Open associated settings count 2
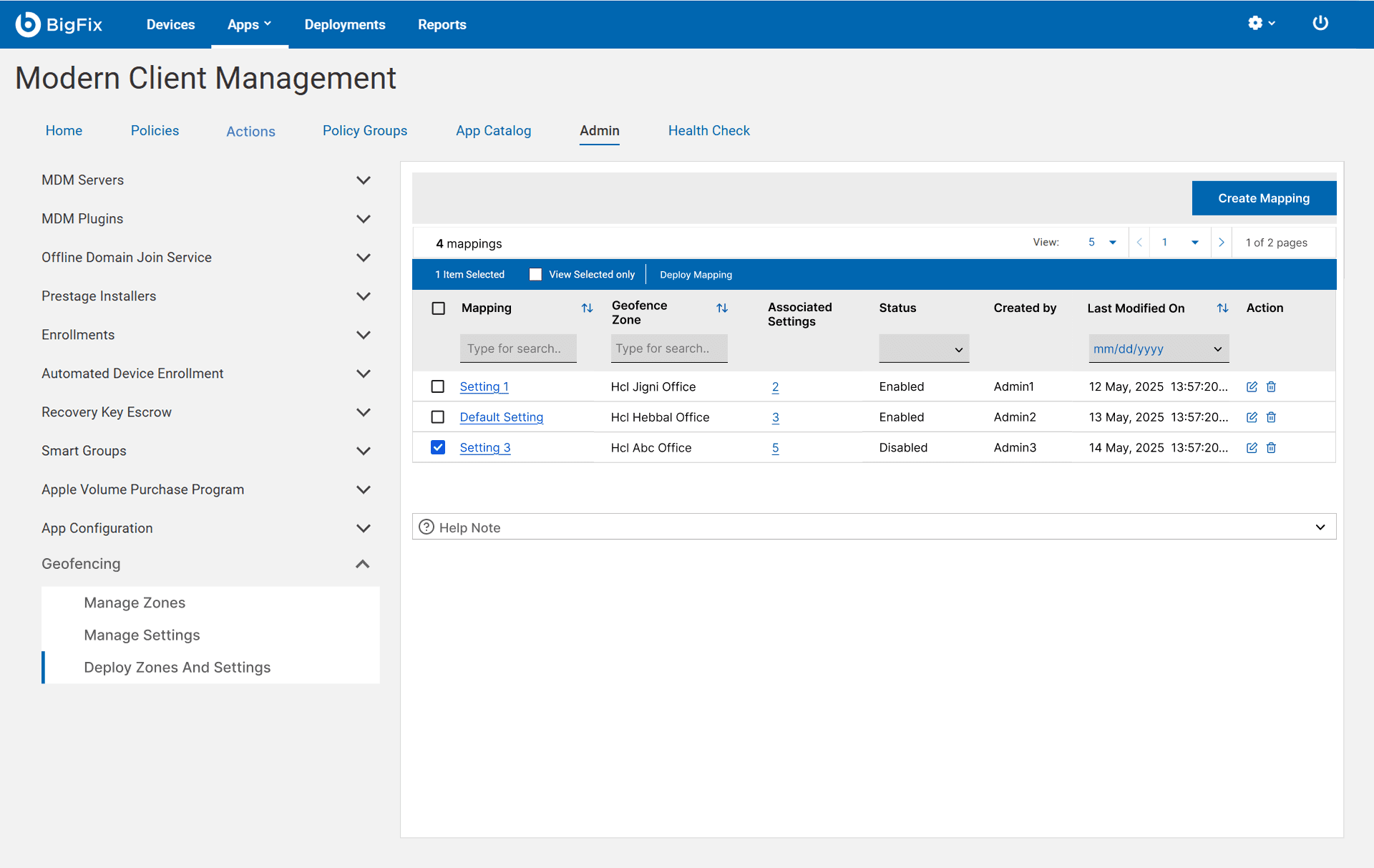Viewport: 1374px width, 868px height. (775, 387)
